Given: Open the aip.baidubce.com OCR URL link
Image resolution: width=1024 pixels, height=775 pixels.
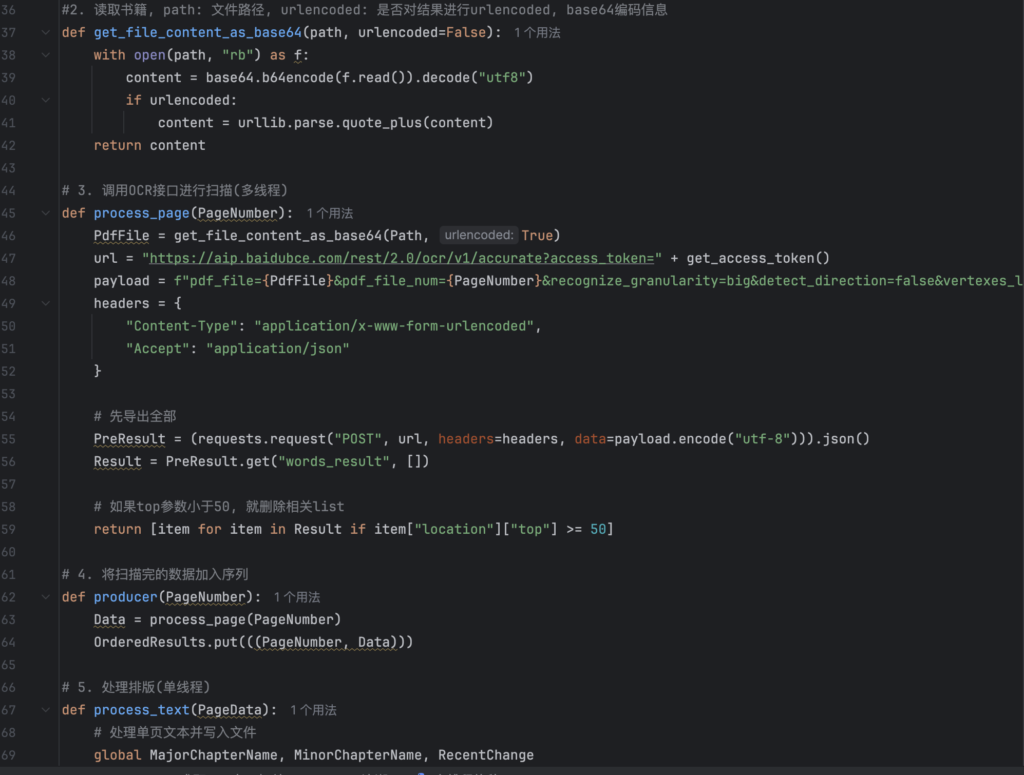Looking at the screenshot, I should coord(403,258).
